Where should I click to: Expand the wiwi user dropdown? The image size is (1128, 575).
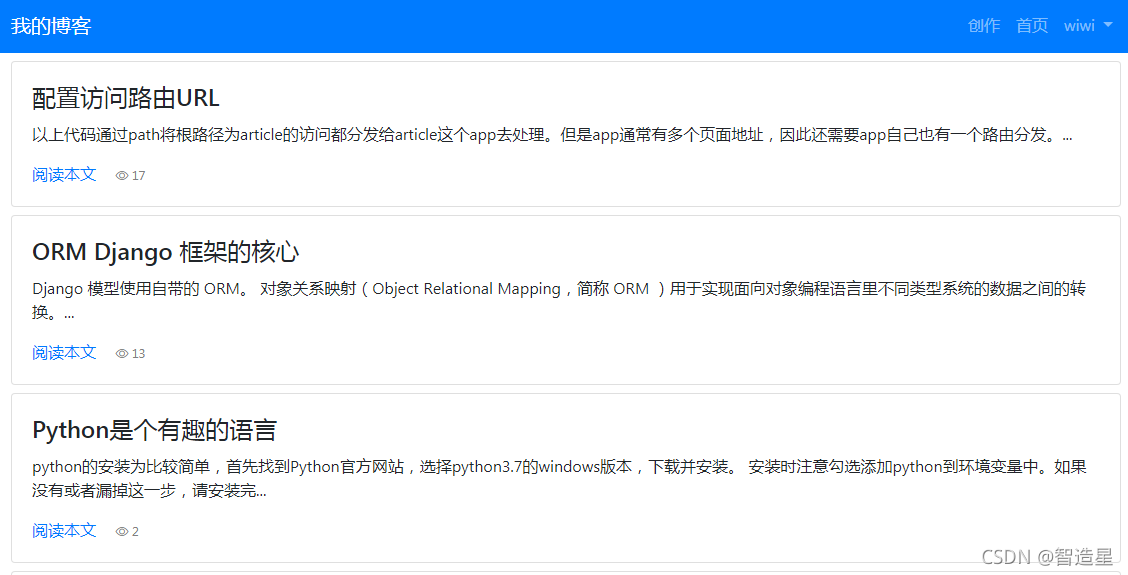click(1088, 26)
